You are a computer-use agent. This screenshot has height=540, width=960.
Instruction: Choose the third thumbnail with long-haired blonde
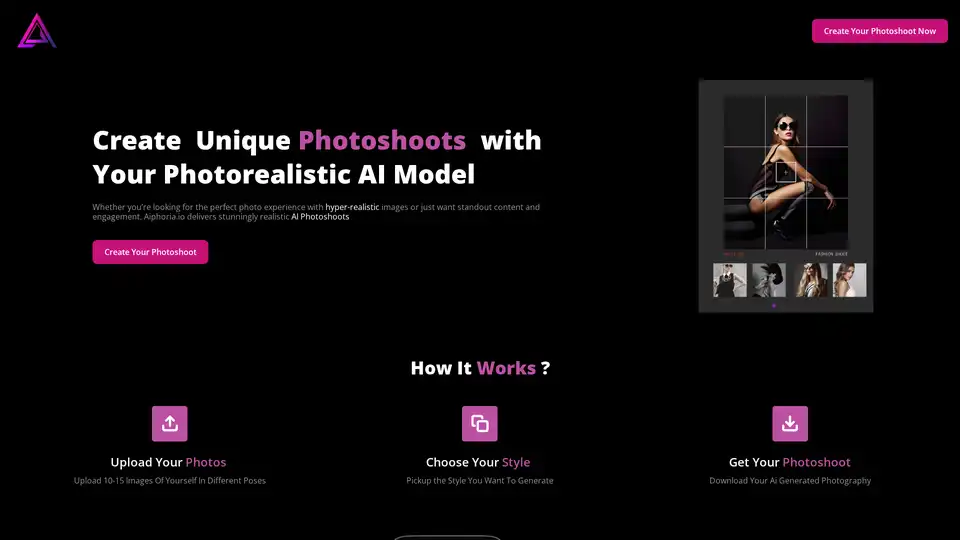pos(810,280)
